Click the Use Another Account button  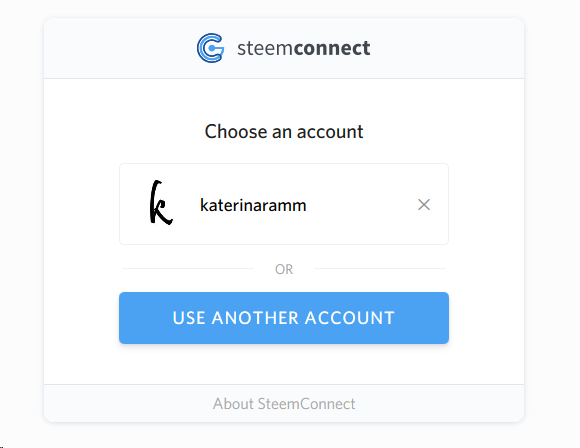pyautogui.click(x=284, y=318)
